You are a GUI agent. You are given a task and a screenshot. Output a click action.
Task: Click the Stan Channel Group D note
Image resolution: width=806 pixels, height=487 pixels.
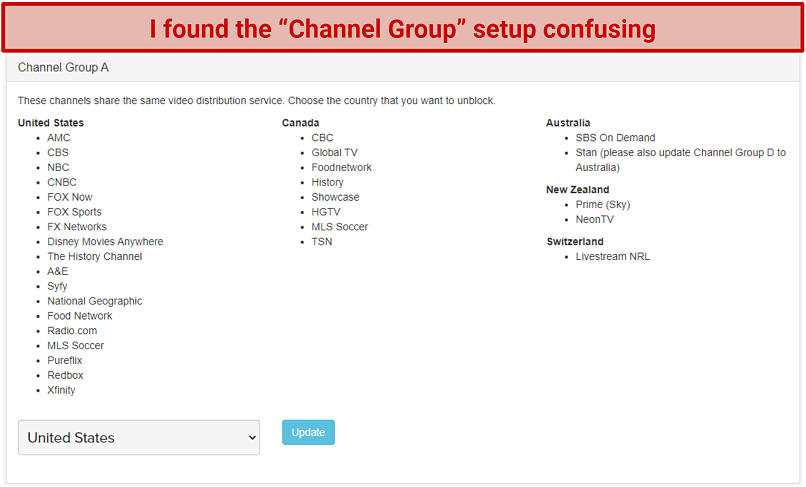pos(681,160)
